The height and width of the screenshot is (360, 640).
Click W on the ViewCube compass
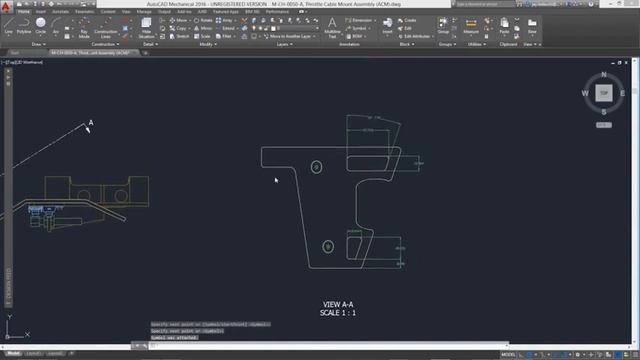(x=585, y=93)
